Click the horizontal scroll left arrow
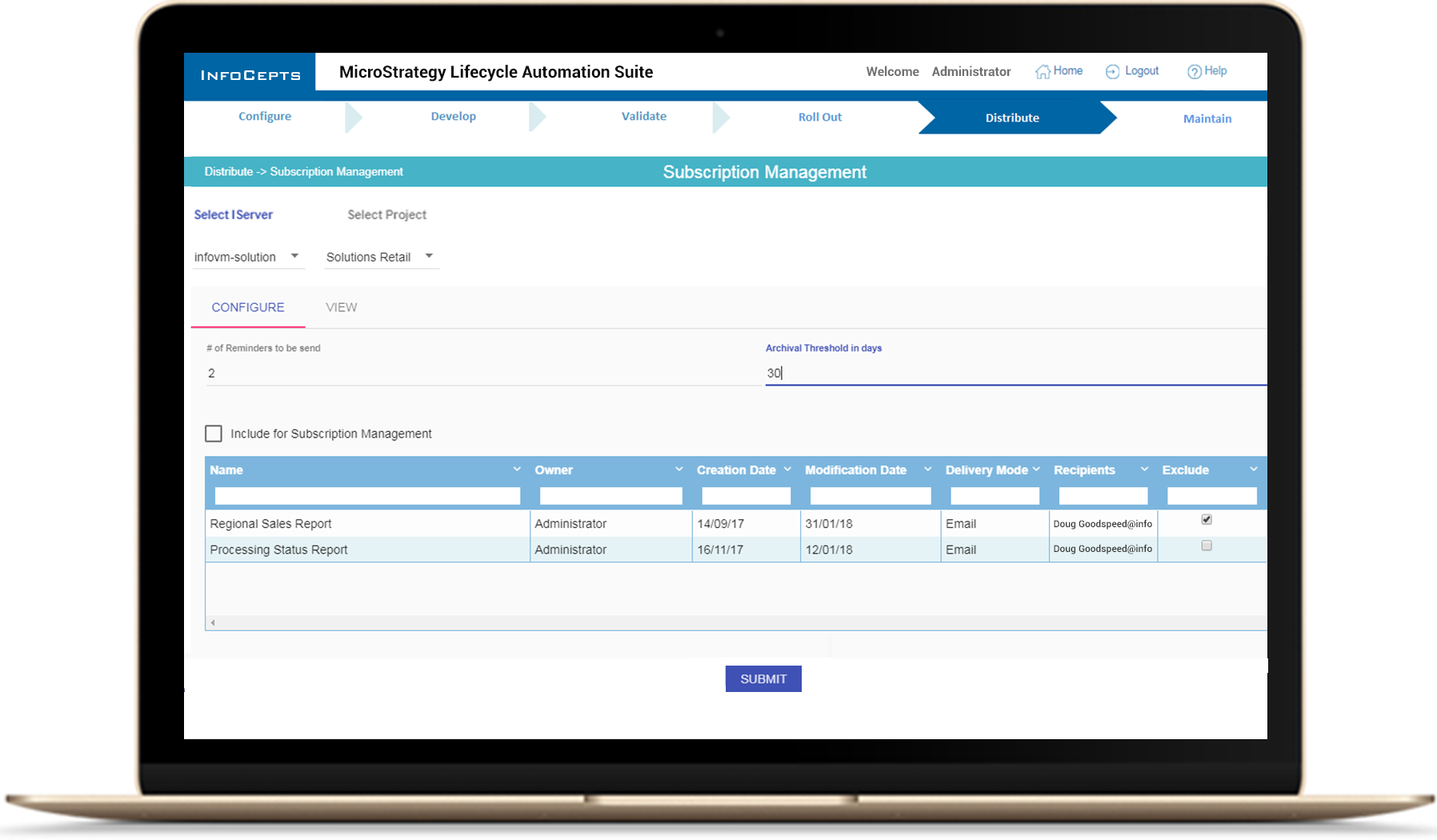This screenshot has width=1437, height=840. click(213, 622)
